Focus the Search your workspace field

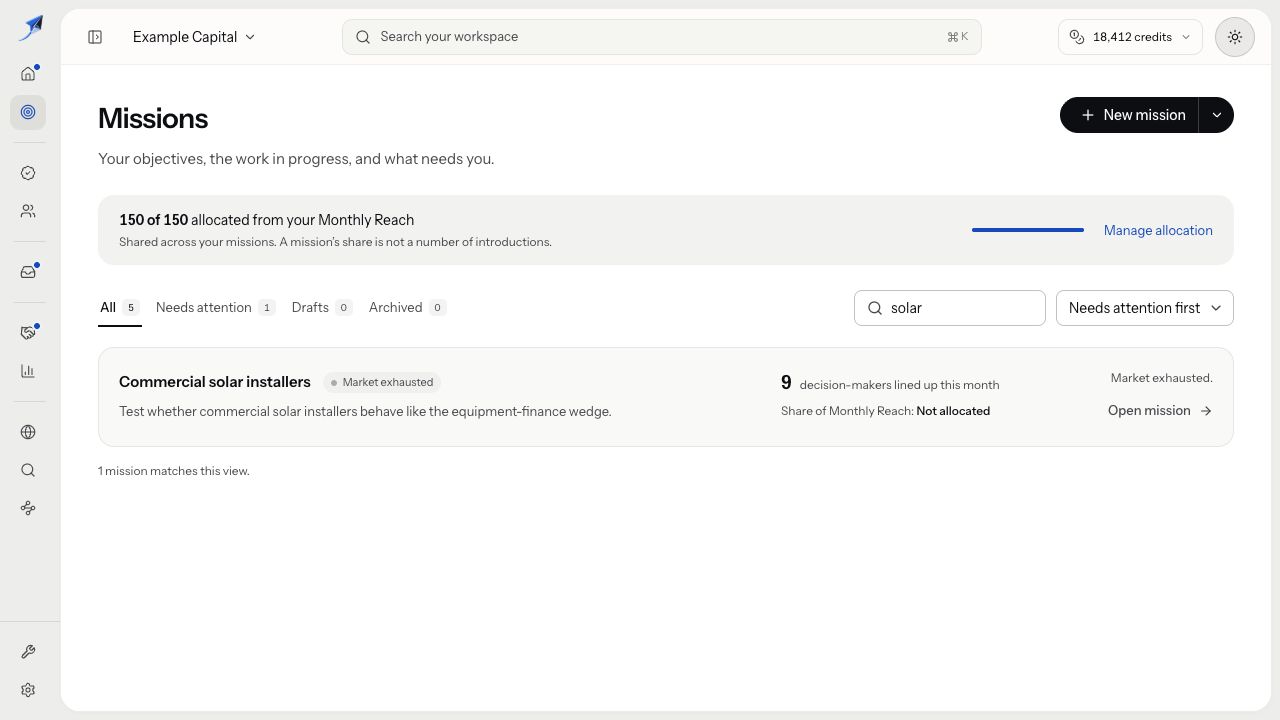click(661, 37)
